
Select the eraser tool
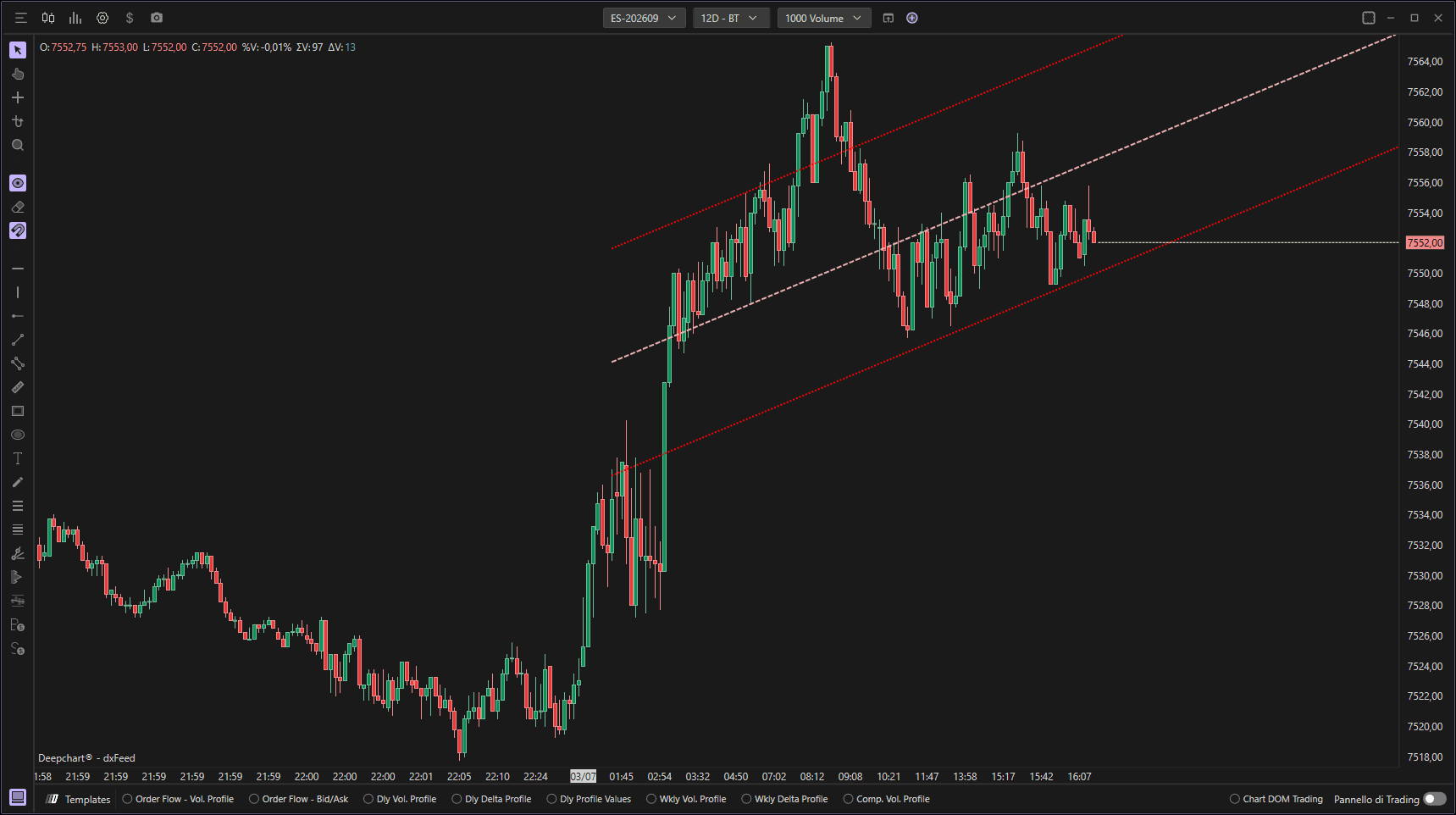[x=18, y=207]
